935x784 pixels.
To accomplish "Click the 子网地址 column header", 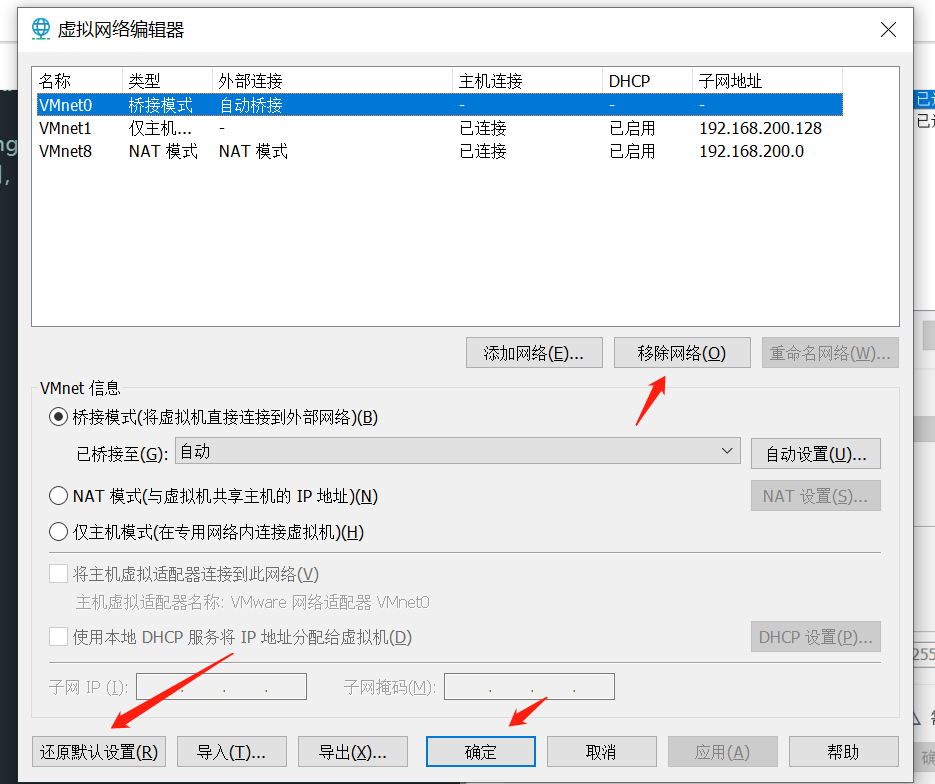I will 767,80.
